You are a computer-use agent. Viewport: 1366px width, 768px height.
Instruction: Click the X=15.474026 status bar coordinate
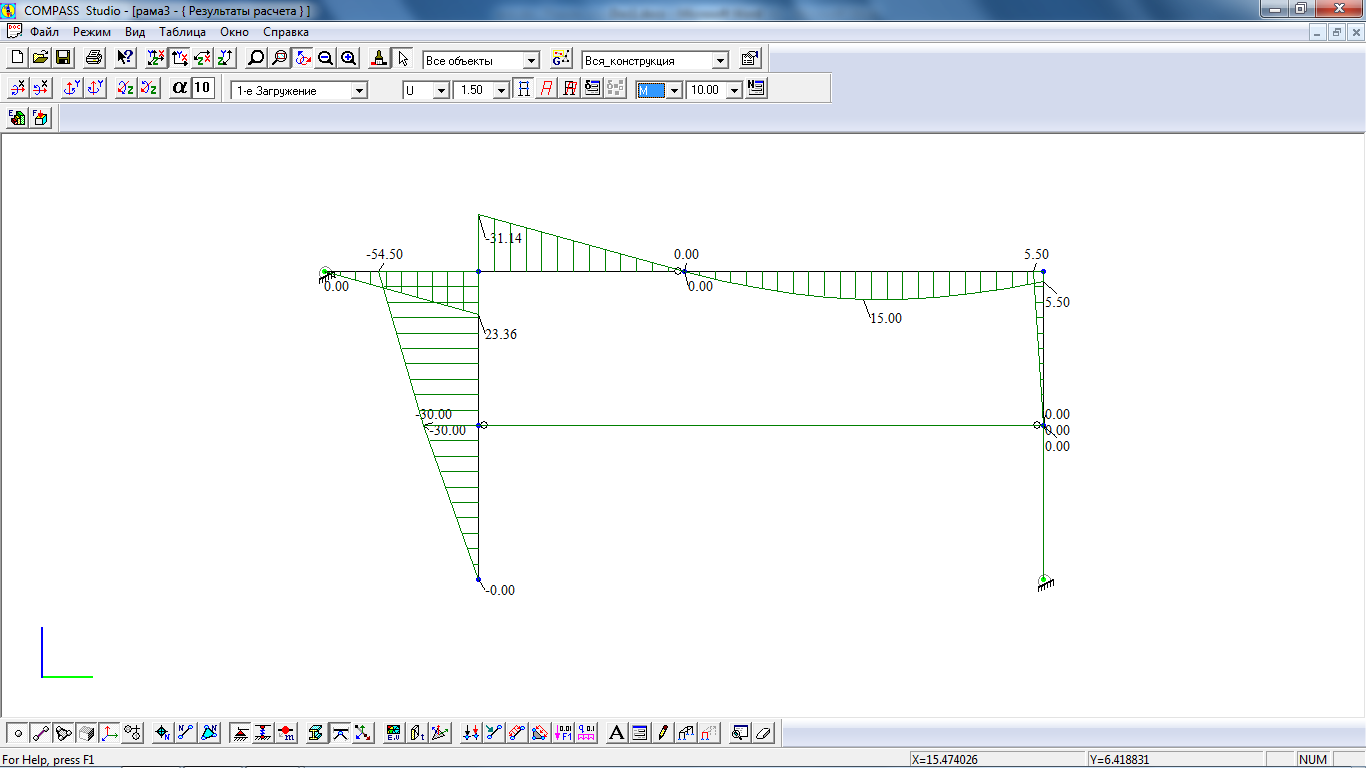[x=946, y=760]
